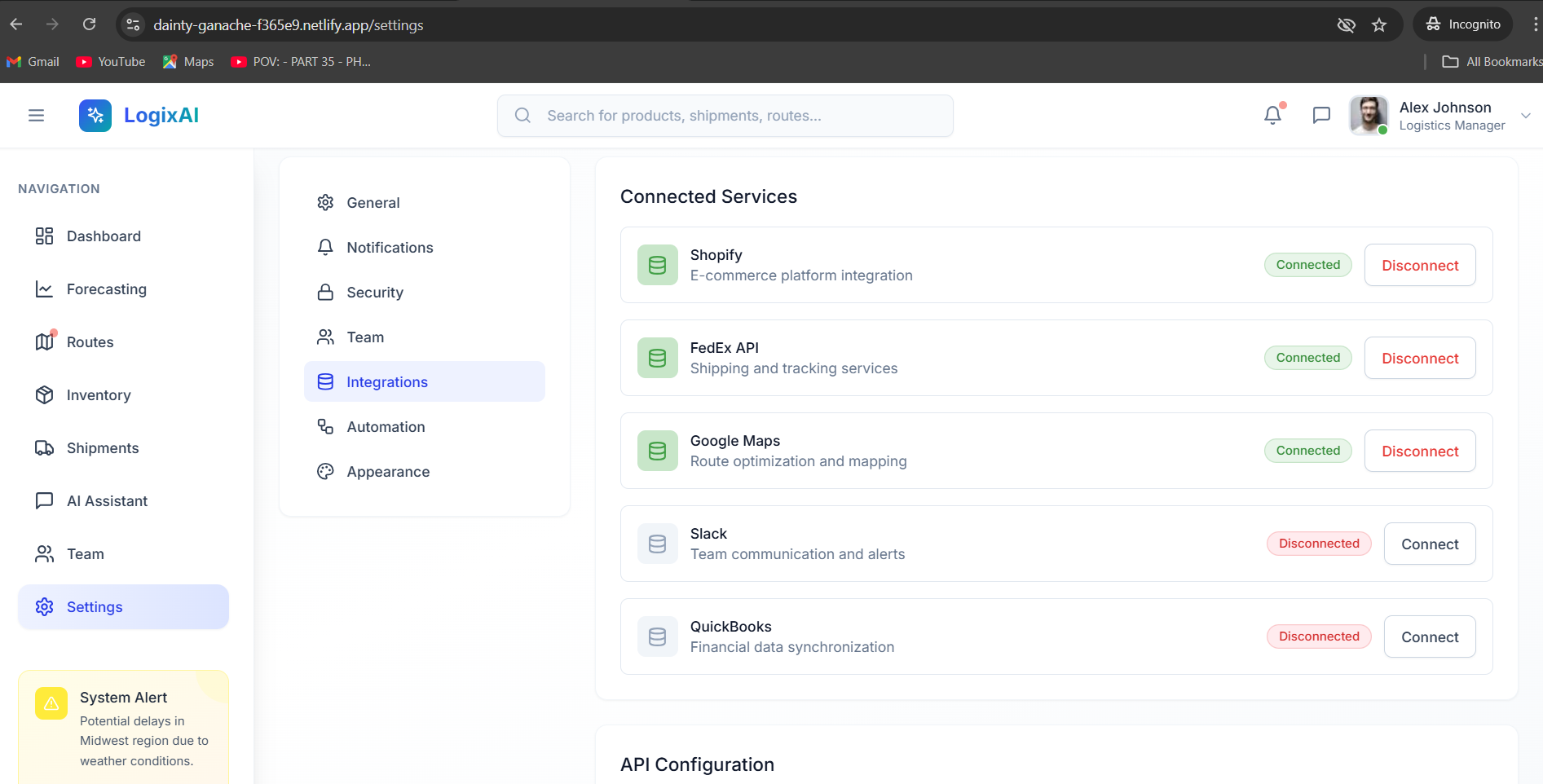Click the address bar URL
1543x784 pixels.
[x=289, y=25]
